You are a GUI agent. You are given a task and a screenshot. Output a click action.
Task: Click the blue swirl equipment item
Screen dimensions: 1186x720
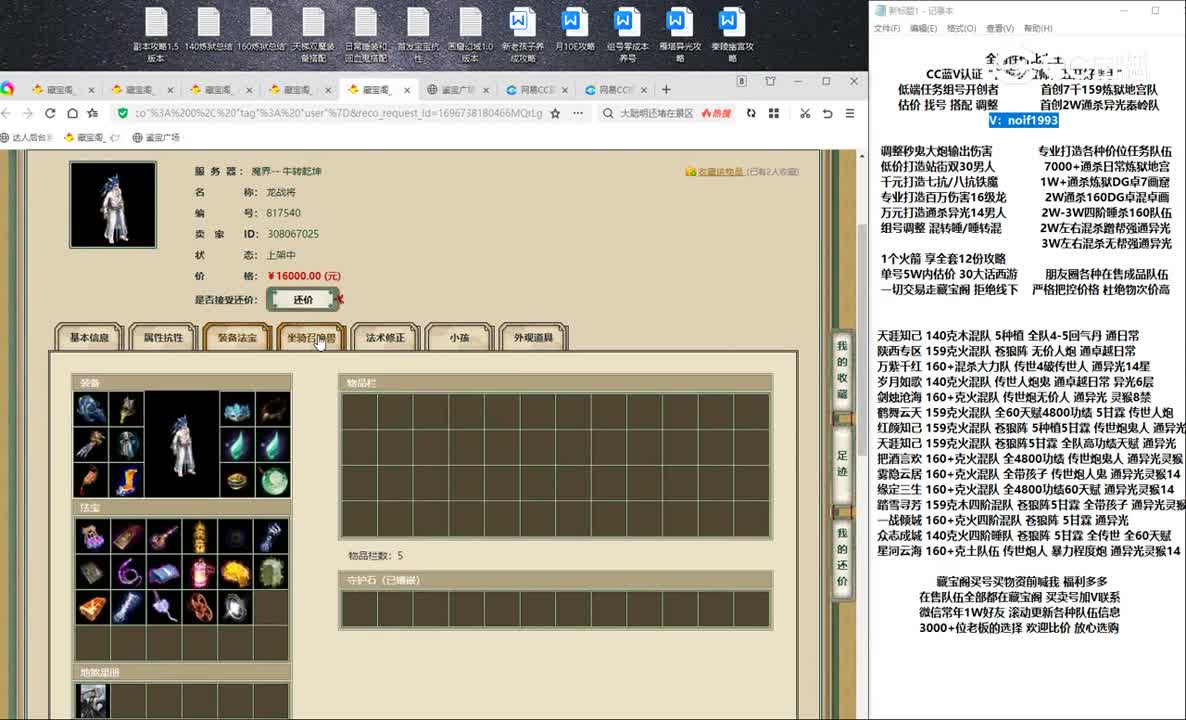pyautogui.click(x=91, y=409)
